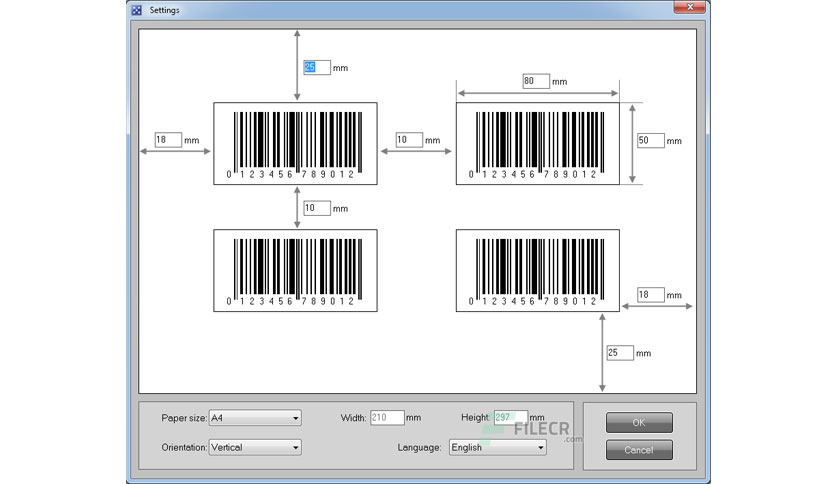The width and height of the screenshot is (836, 484).
Task: Click the Settings window app icon
Action: (136, 10)
